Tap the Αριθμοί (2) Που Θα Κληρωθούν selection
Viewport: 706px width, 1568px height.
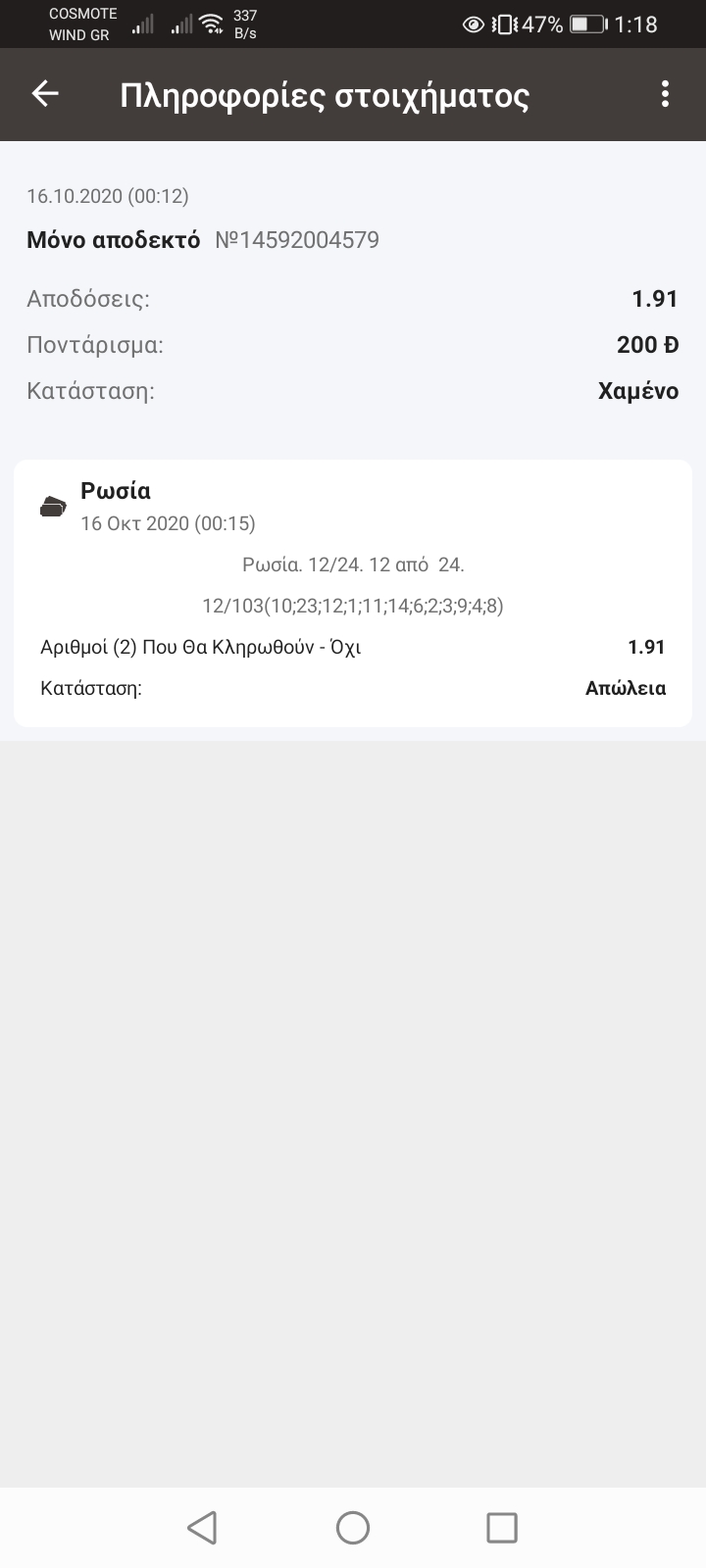[201, 647]
